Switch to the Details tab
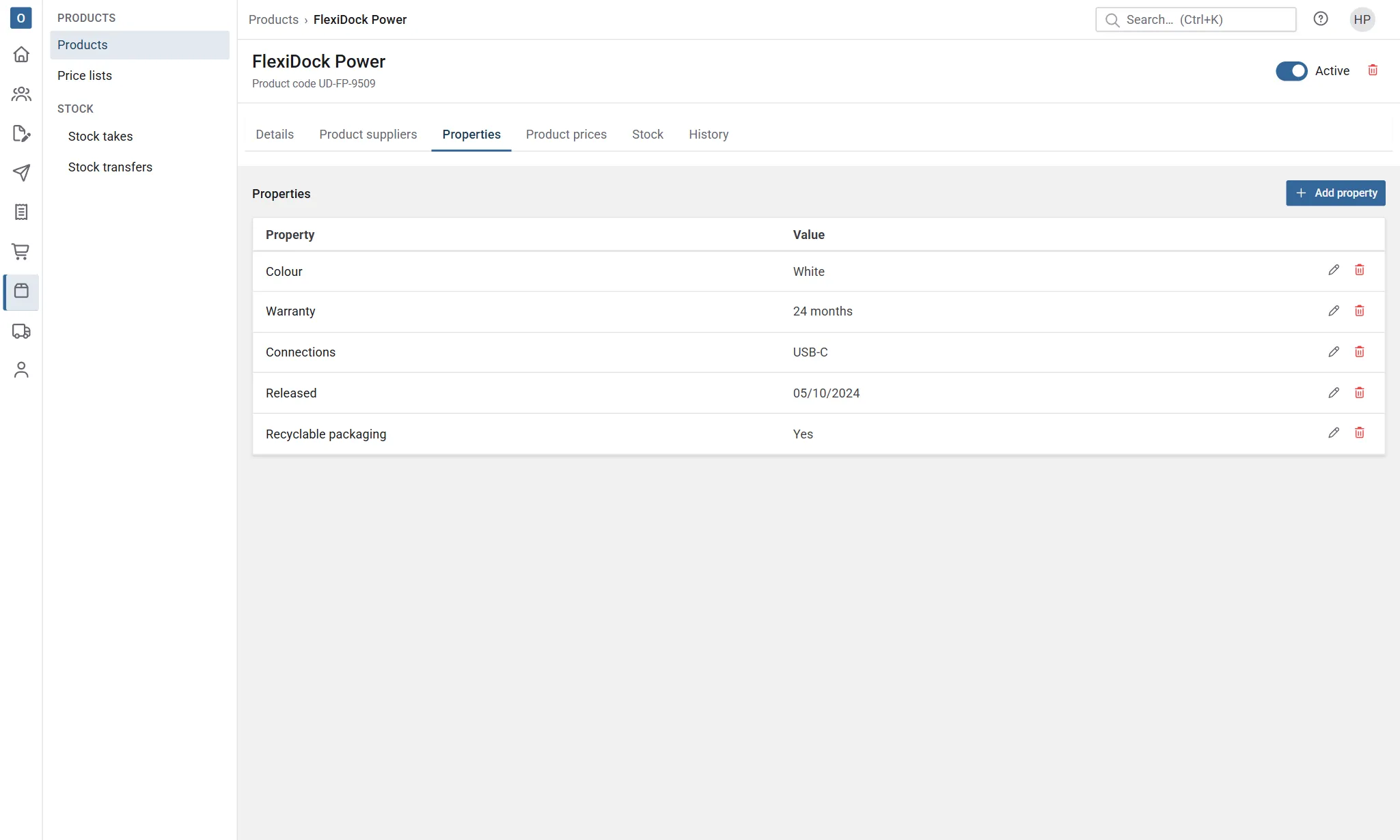1400x840 pixels. coord(275,135)
